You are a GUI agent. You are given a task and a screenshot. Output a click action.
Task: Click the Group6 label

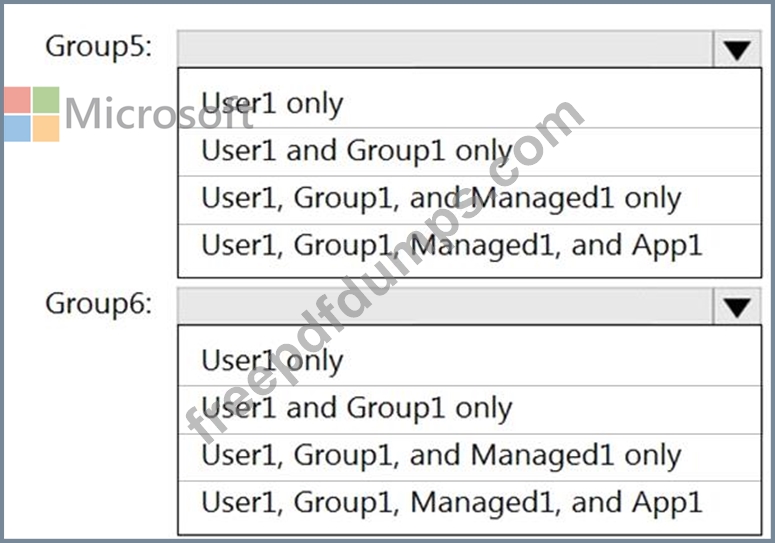coord(99,303)
